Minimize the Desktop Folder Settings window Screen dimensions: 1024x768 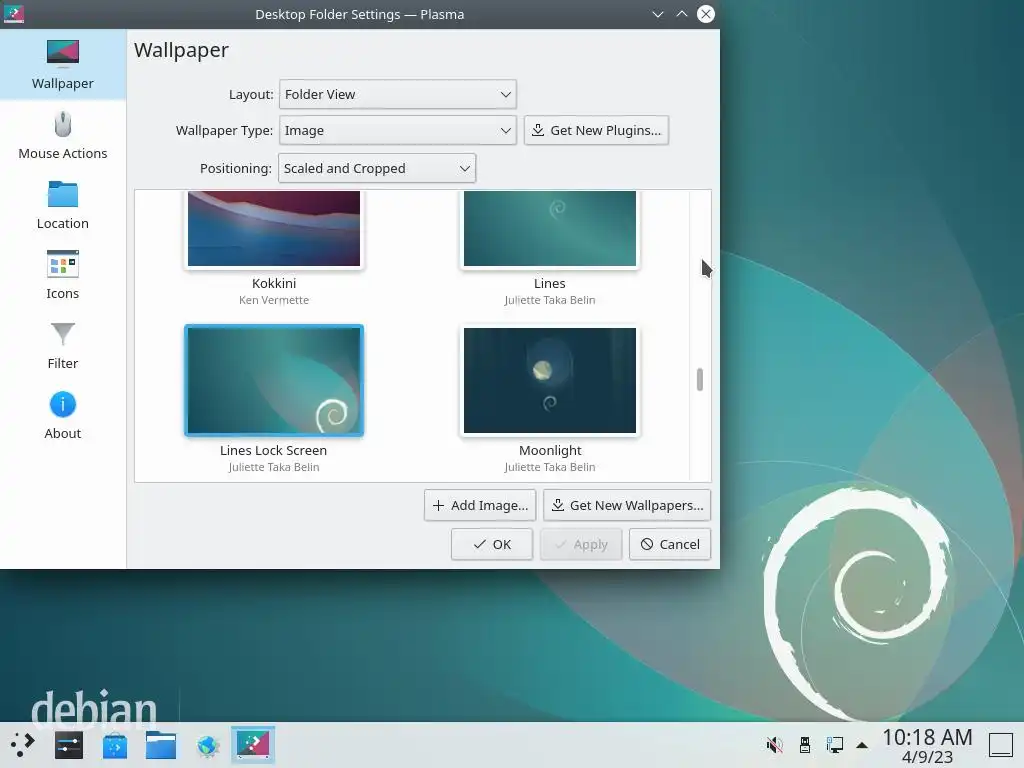pos(658,14)
